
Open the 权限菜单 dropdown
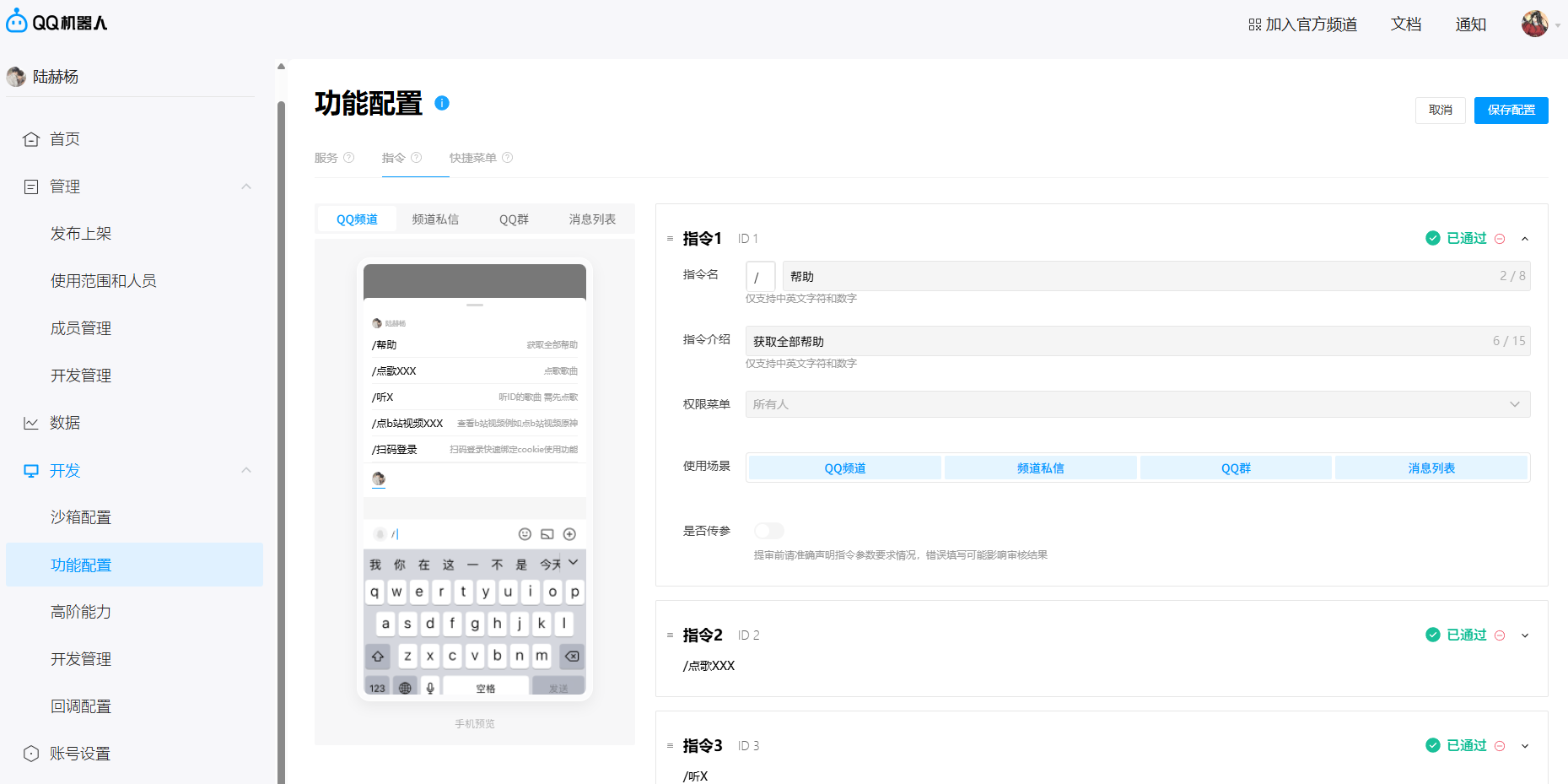tap(1137, 404)
